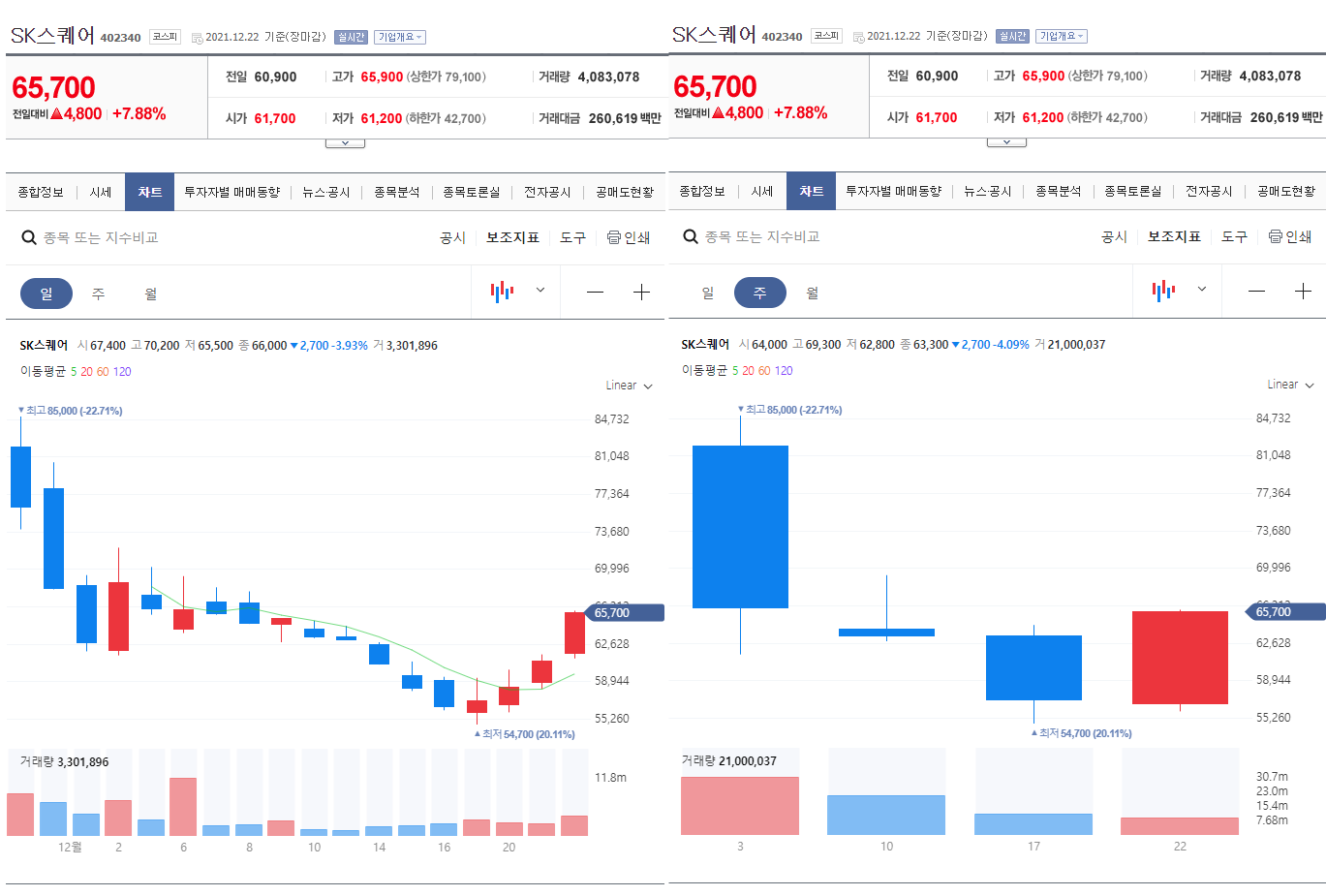
Task: Open Linear scale dropdown in the weekly-chart panel
Action: click(x=1291, y=385)
